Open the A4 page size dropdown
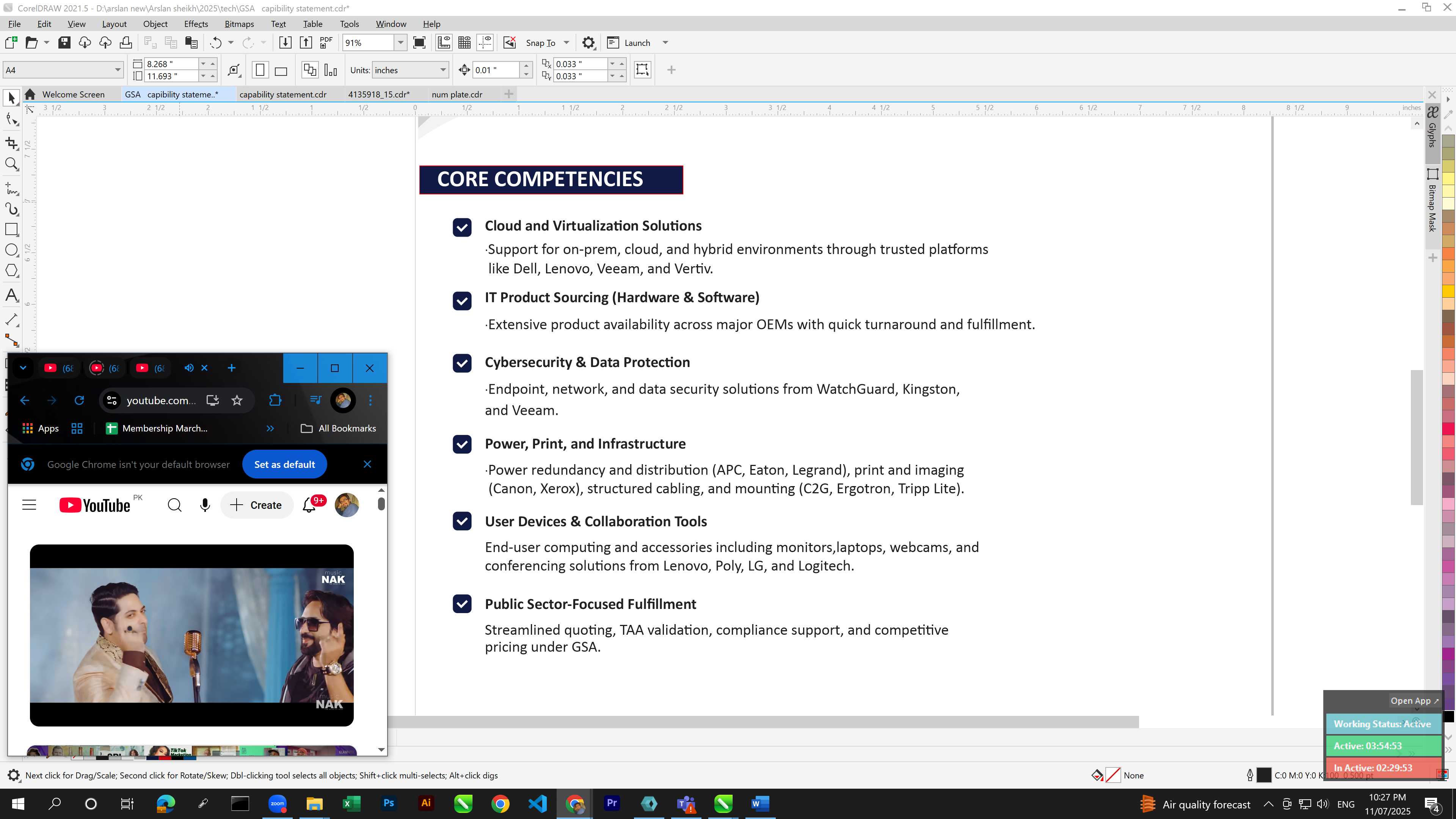The height and width of the screenshot is (819, 1456). point(118,70)
